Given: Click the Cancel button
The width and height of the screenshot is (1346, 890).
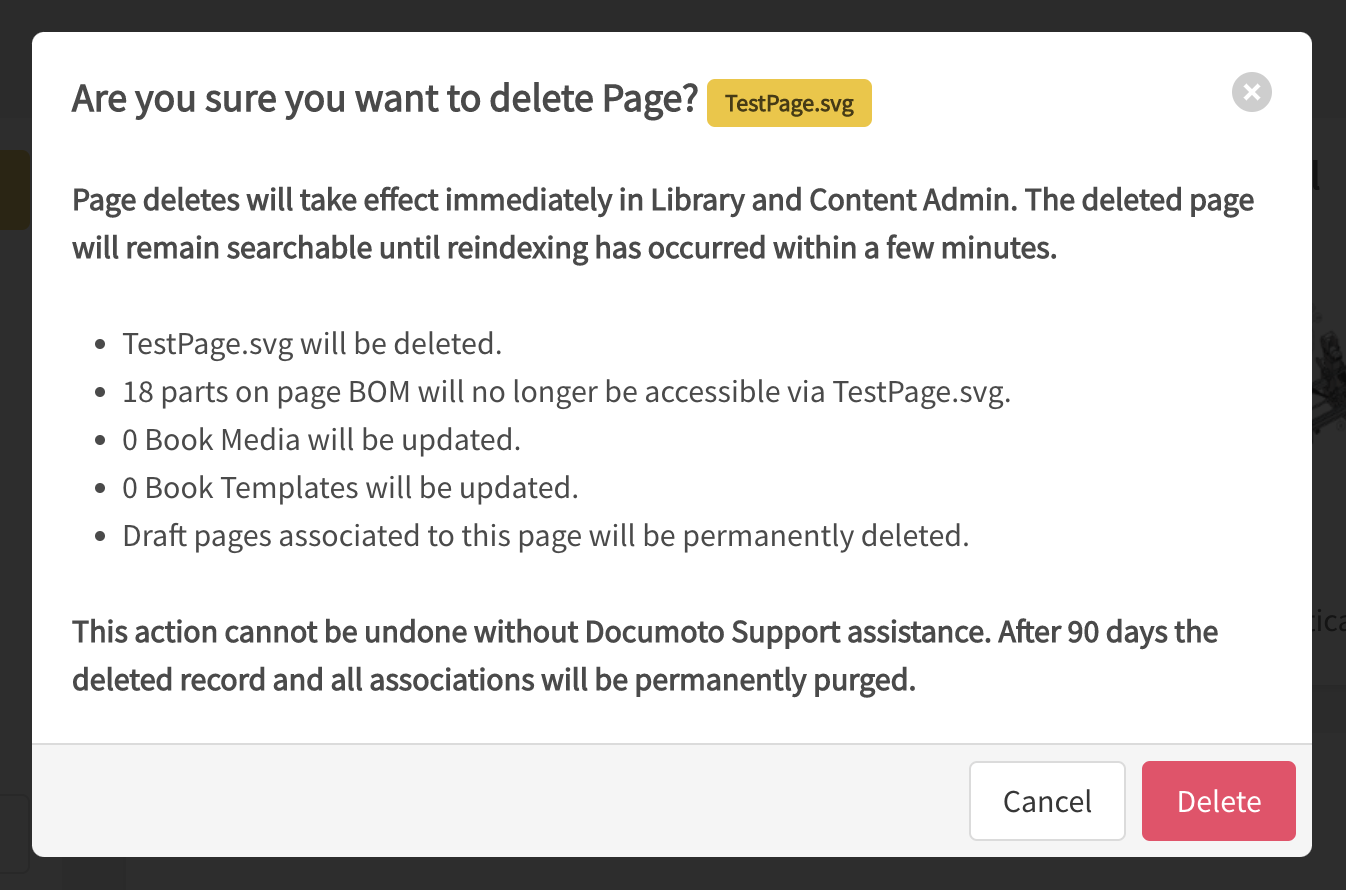Looking at the screenshot, I should [1047, 801].
